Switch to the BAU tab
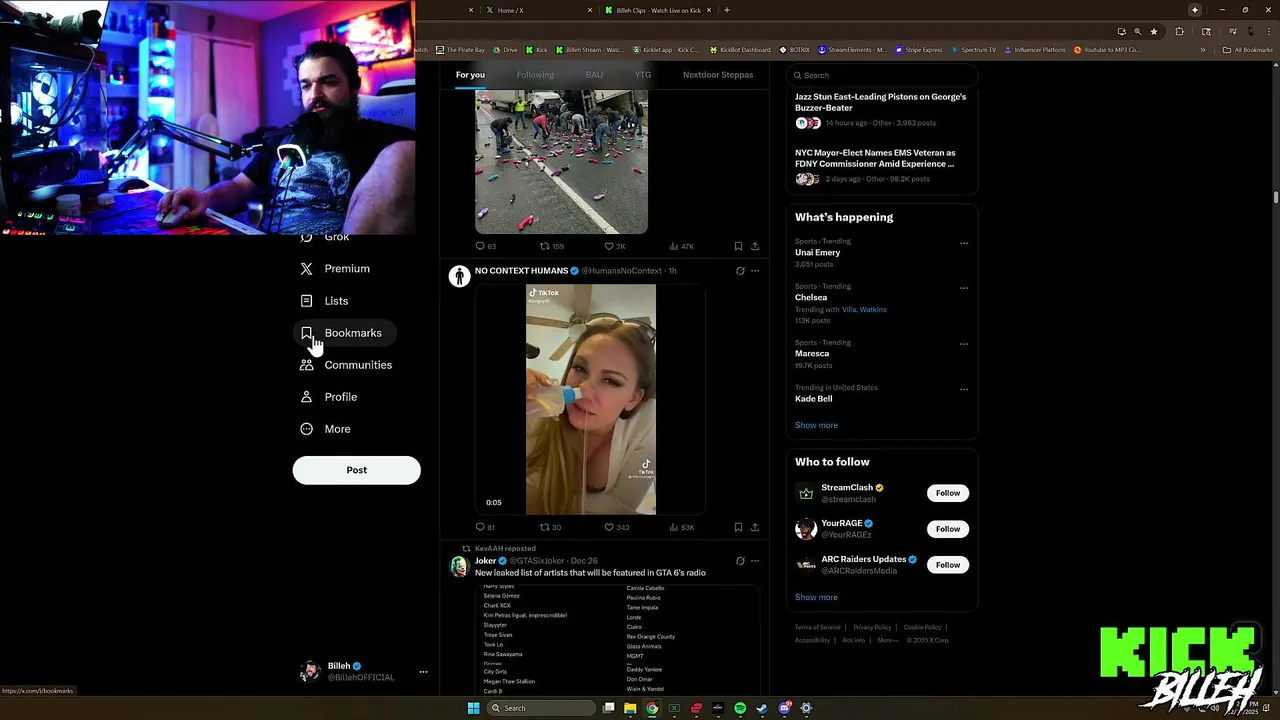 tap(594, 75)
